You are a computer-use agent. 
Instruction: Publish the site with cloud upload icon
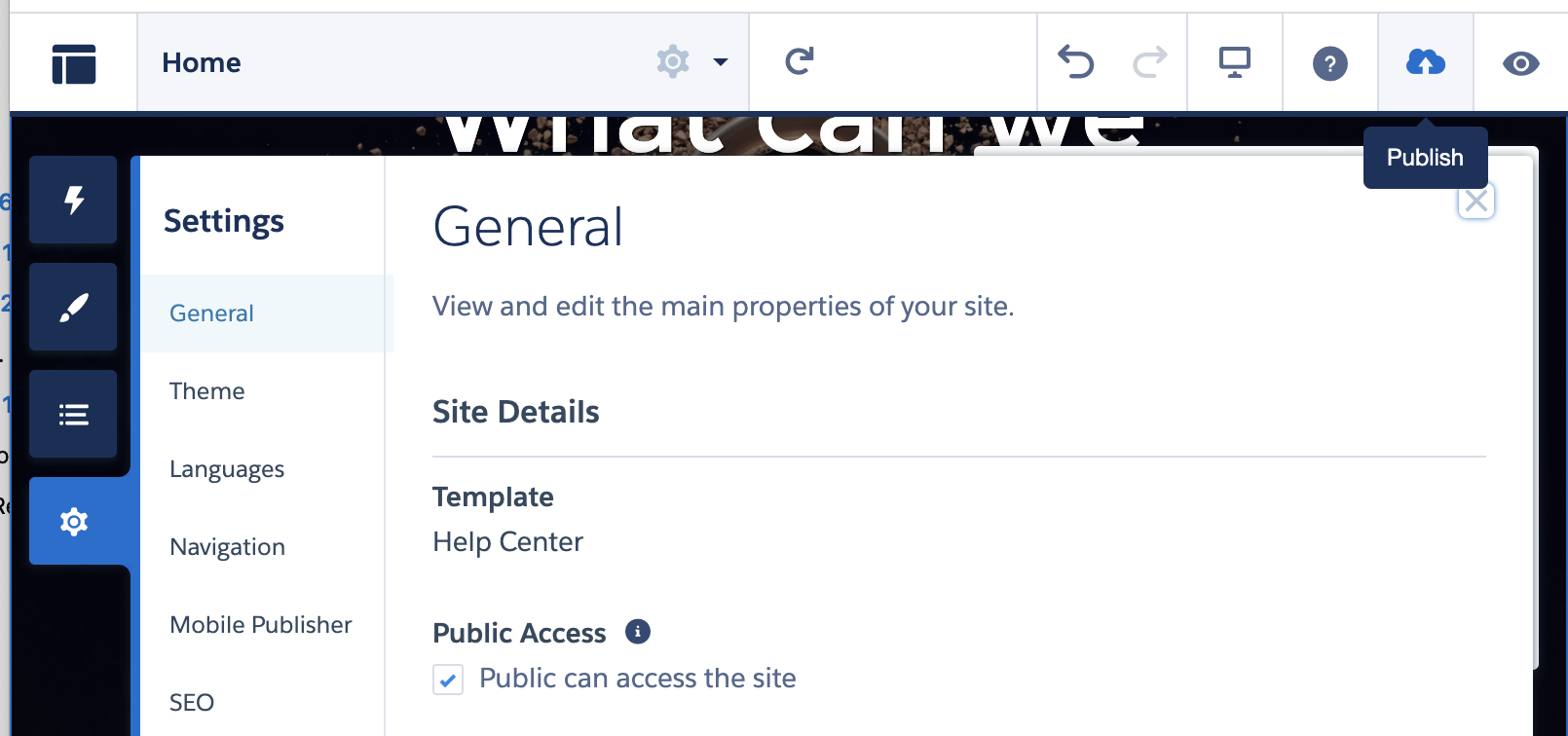(x=1426, y=63)
